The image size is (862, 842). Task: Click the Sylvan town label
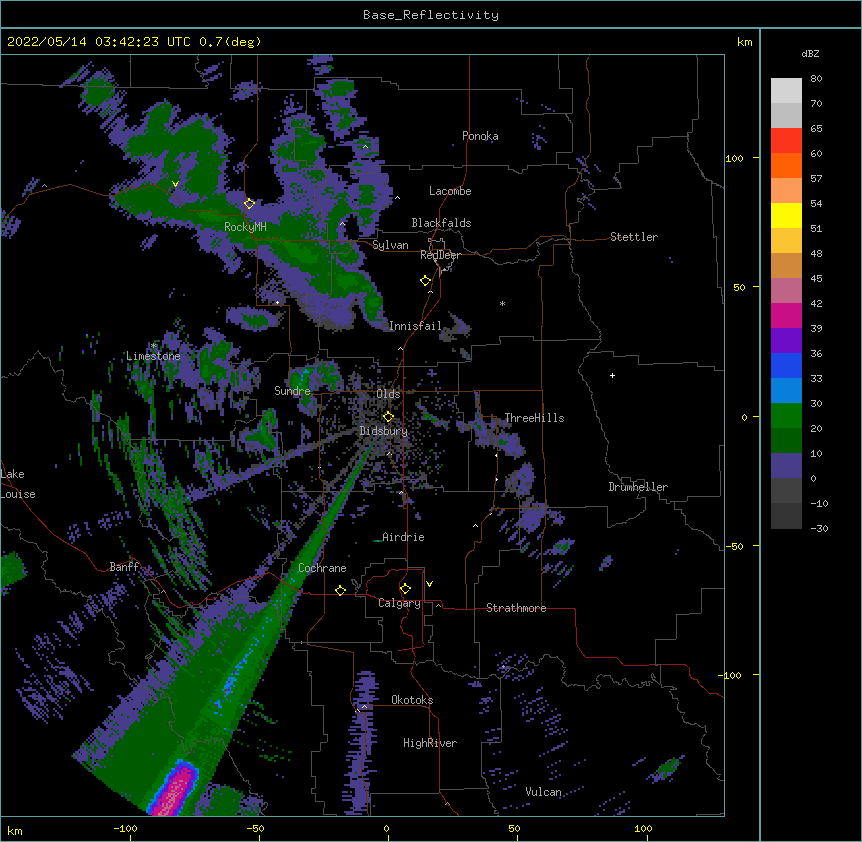click(x=390, y=245)
